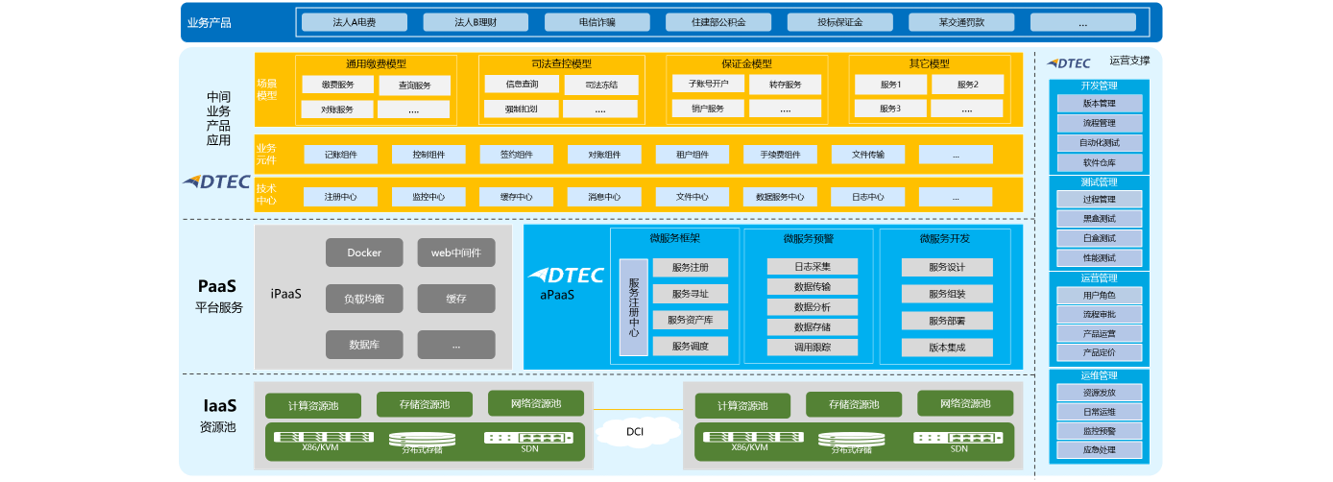This screenshot has width=1333, height=482.
Task: Click the DCI cloud icon
Action: click(x=635, y=432)
